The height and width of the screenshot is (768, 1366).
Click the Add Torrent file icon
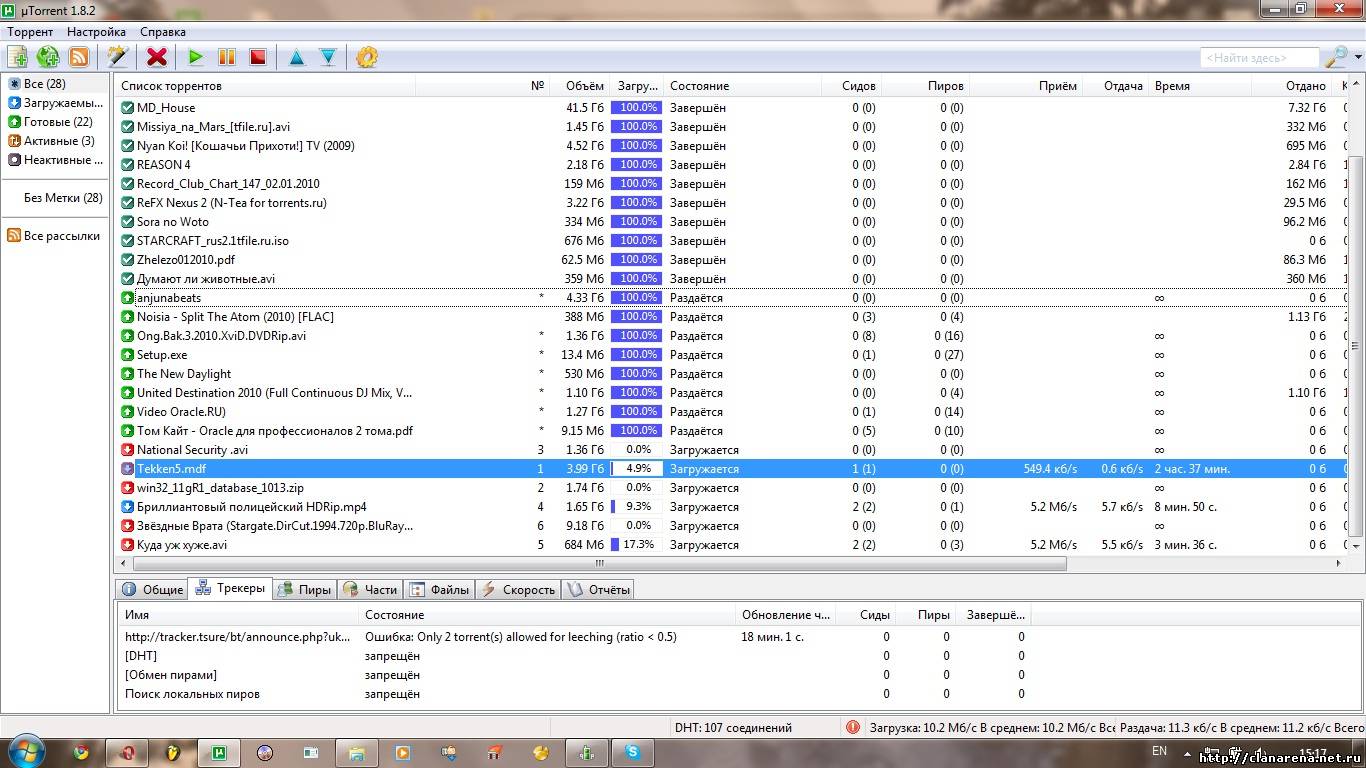[16, 57]
